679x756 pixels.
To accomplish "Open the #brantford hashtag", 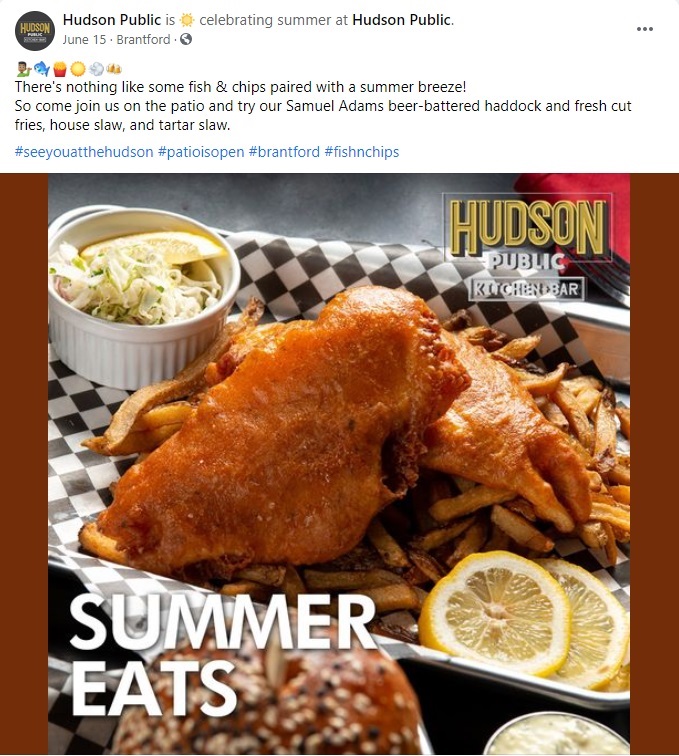I will pos(284,152).
